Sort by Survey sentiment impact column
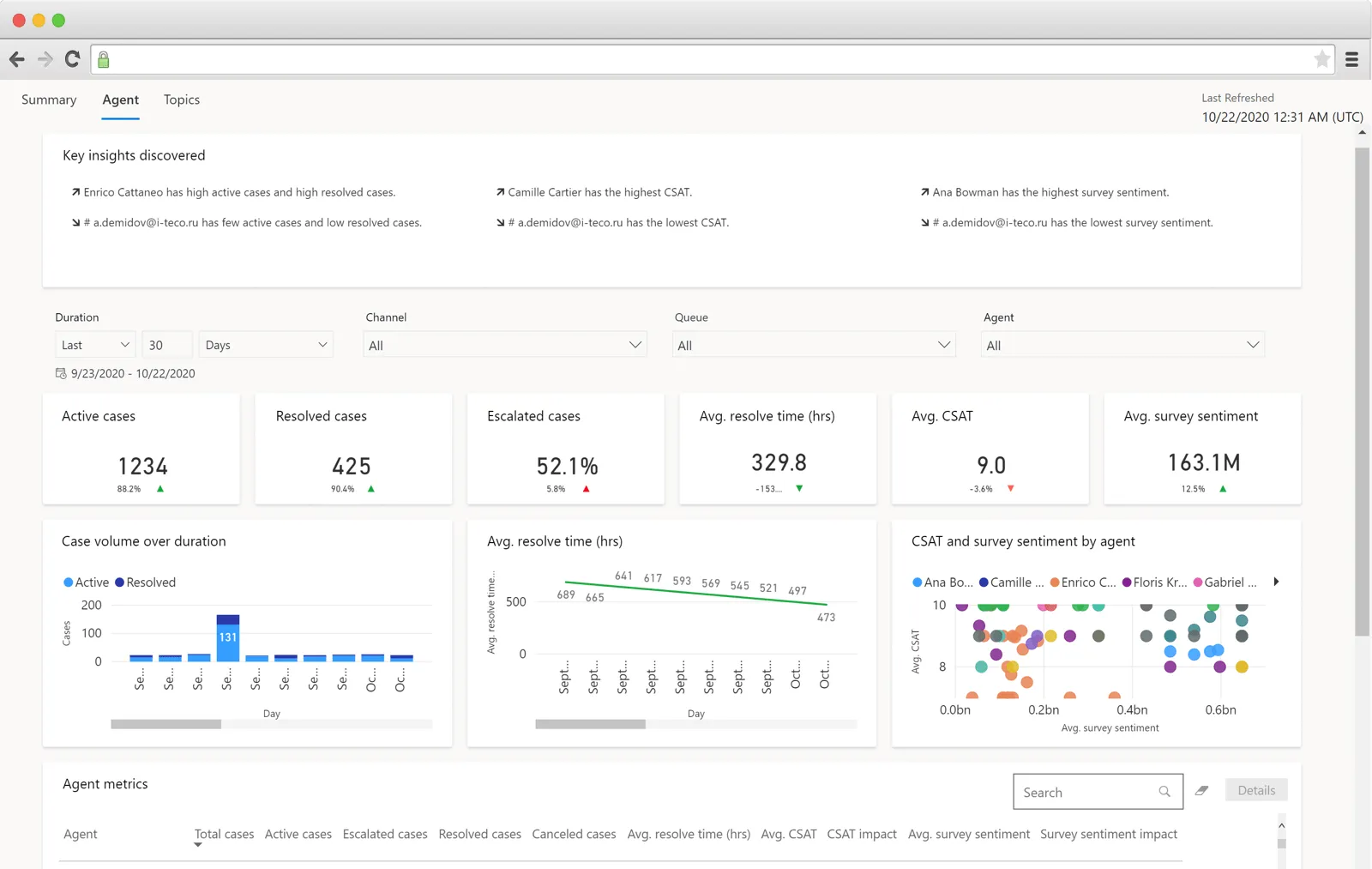 [x=1109, y=834]
